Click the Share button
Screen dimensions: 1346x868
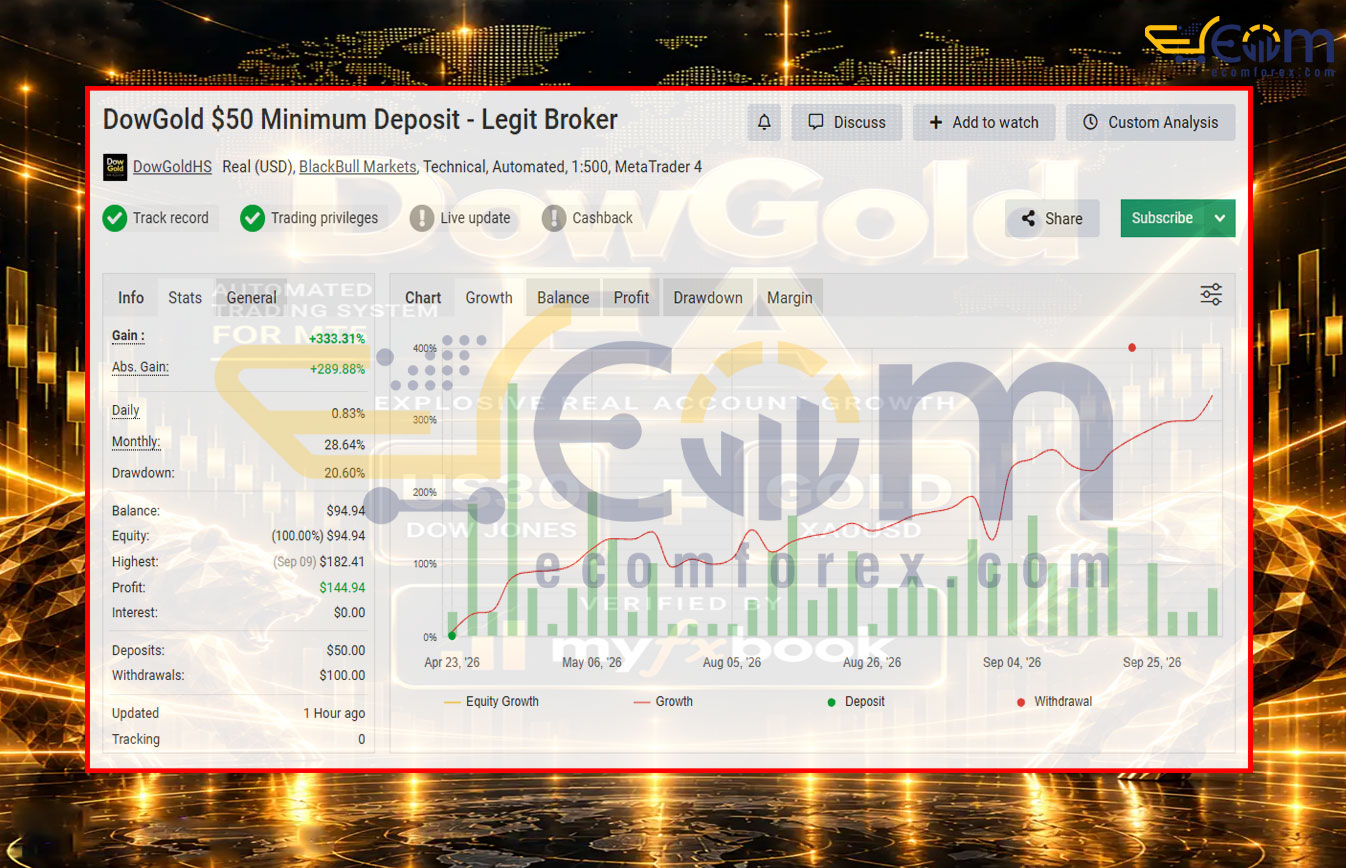coord(1052,218)
